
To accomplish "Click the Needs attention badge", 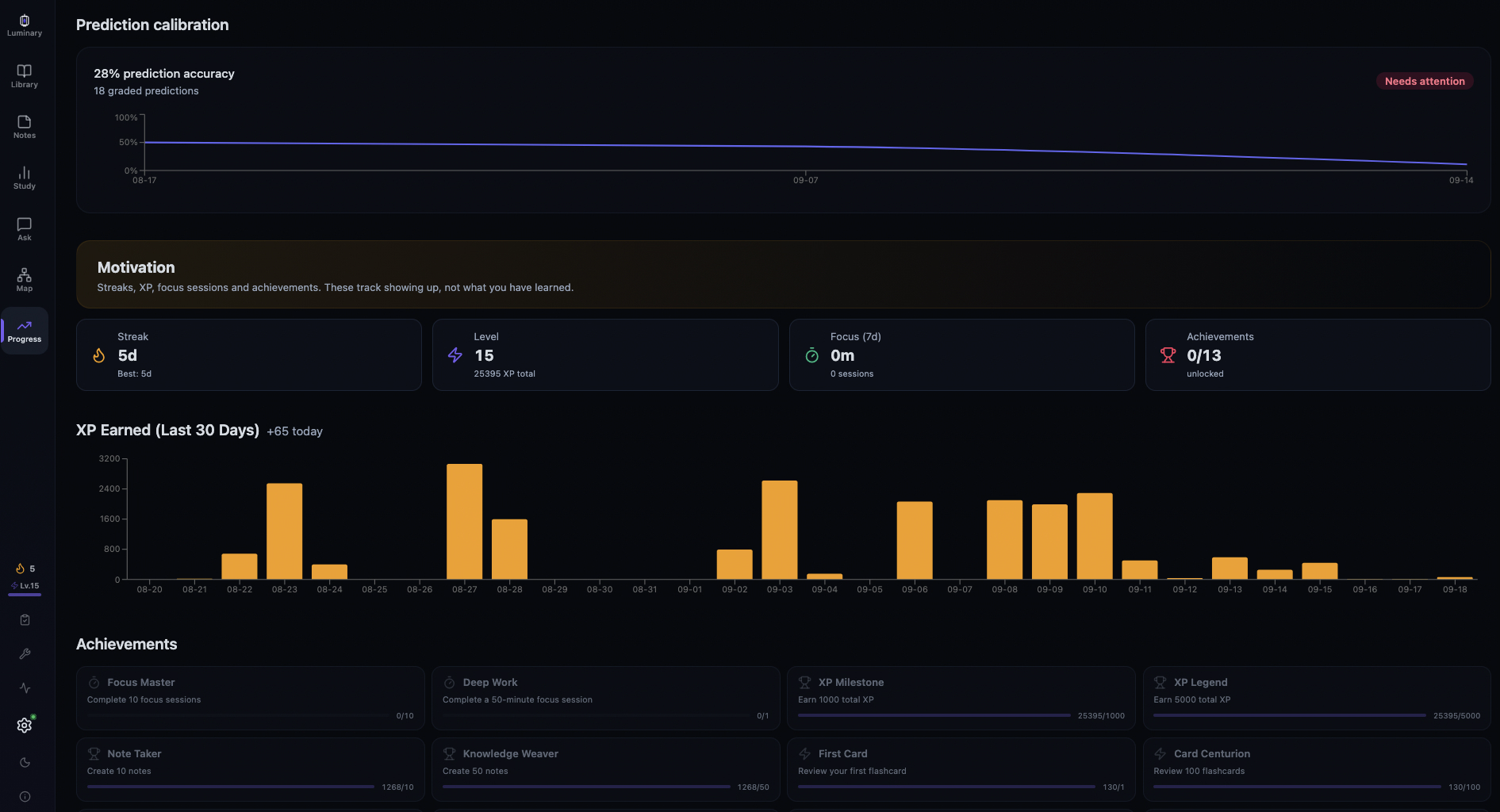I will coord(1425,81).
